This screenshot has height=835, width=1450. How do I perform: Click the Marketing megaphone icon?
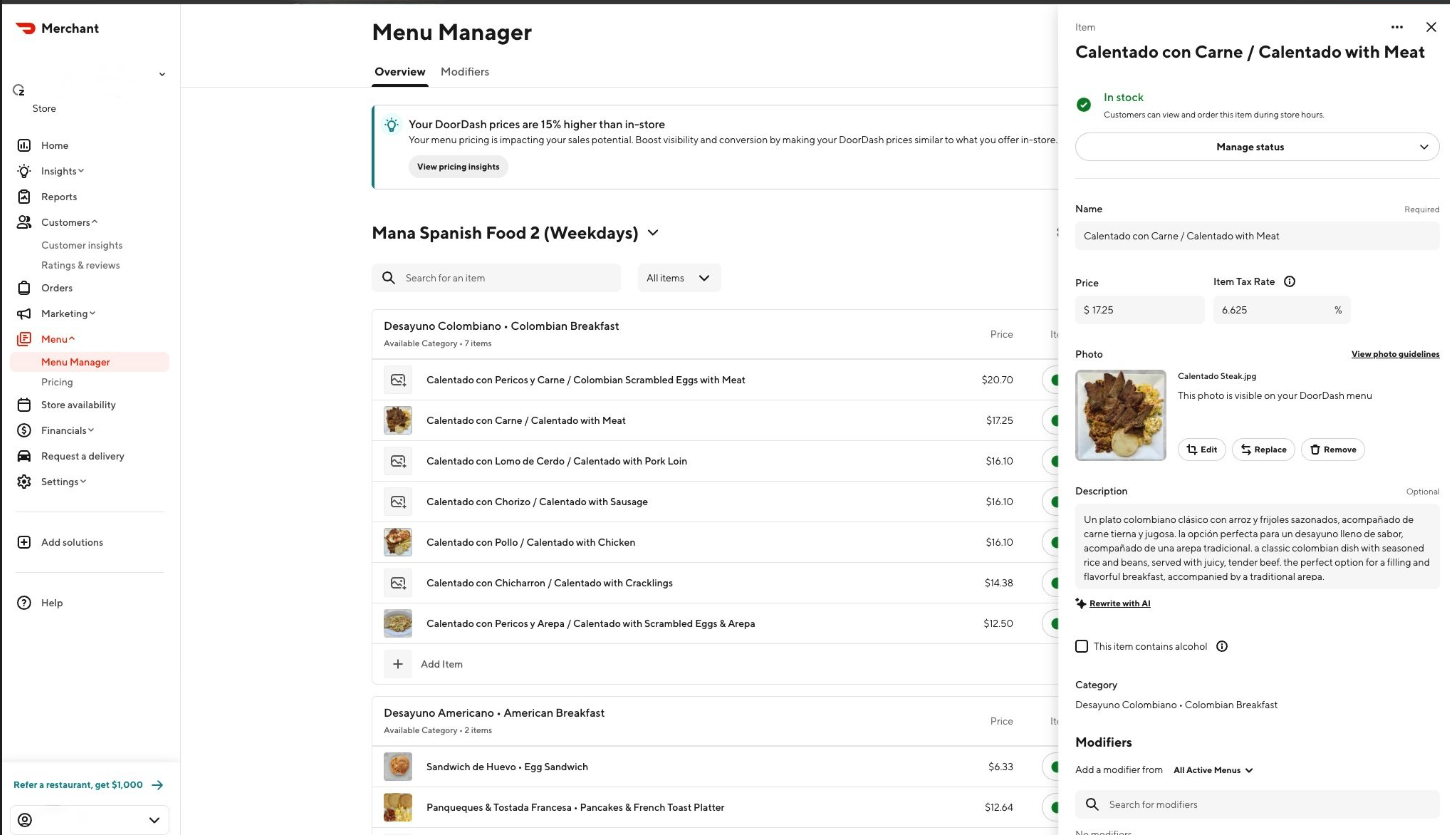pos(24,313)
